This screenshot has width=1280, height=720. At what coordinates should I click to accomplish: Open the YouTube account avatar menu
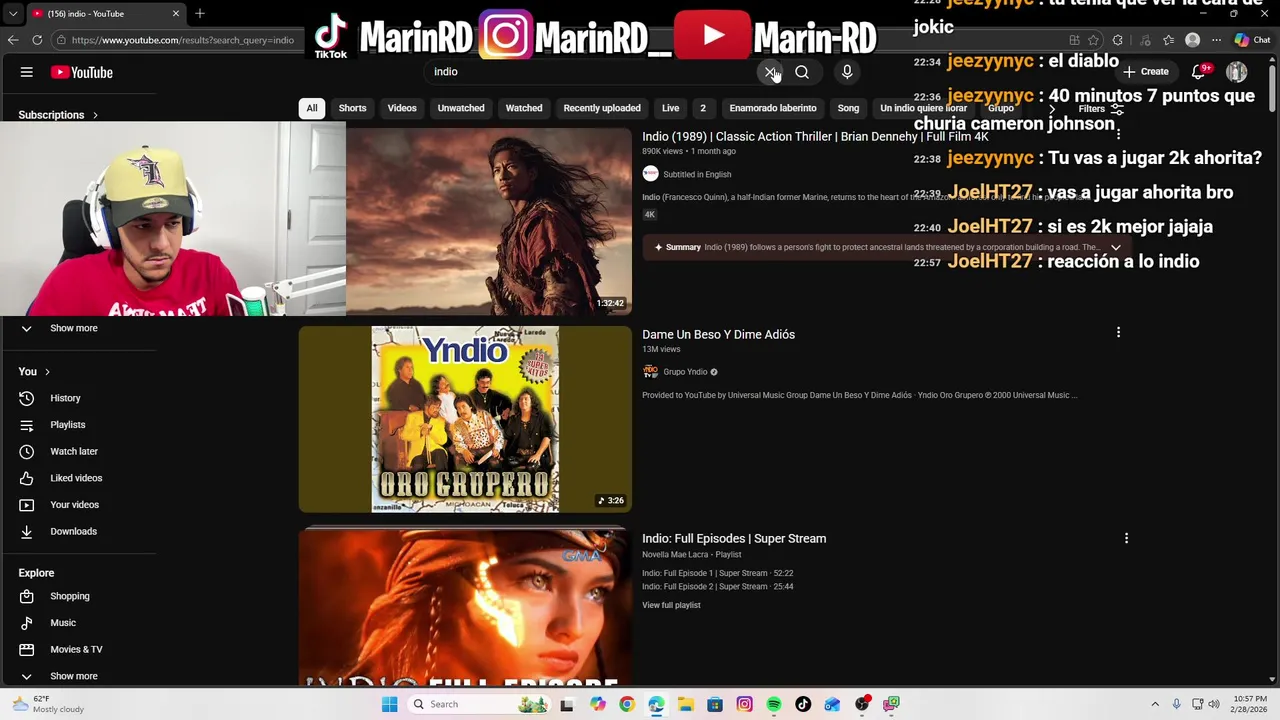pyautogui.click(x=1237, y=72)
